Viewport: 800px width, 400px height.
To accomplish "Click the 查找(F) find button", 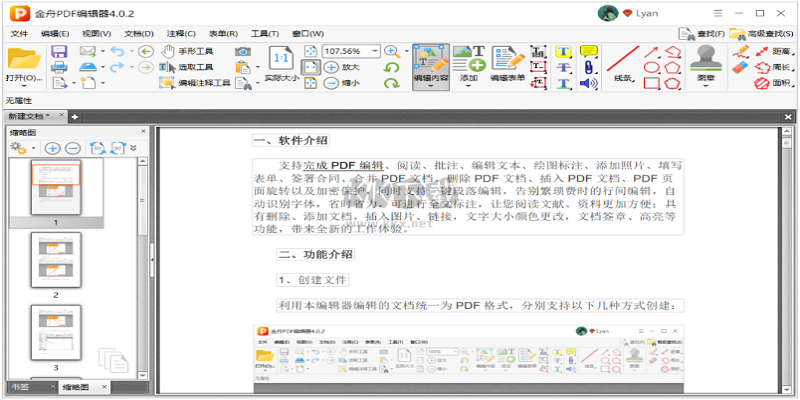I will [702, 34].
